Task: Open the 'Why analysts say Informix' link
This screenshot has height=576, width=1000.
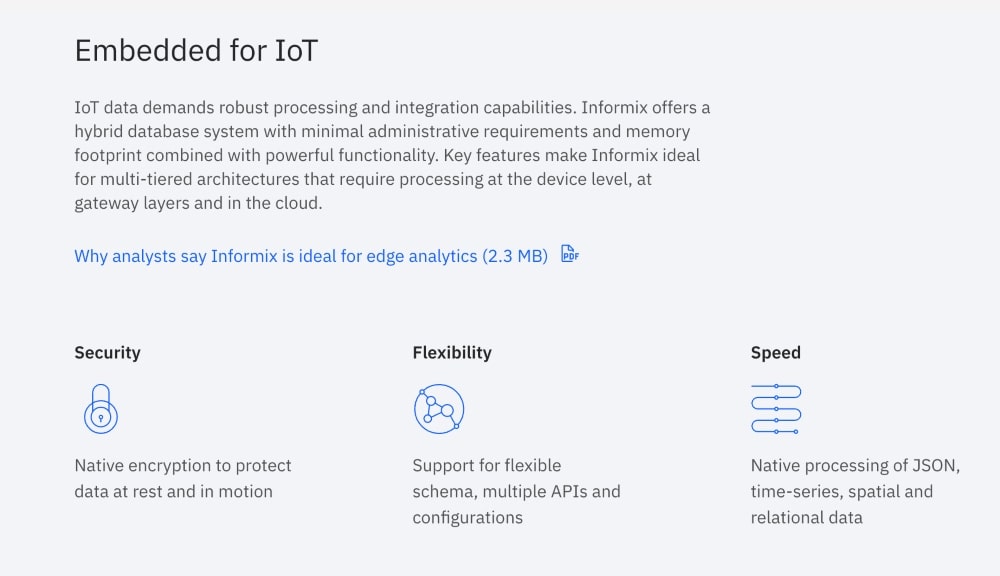Action: click(276, 256)
